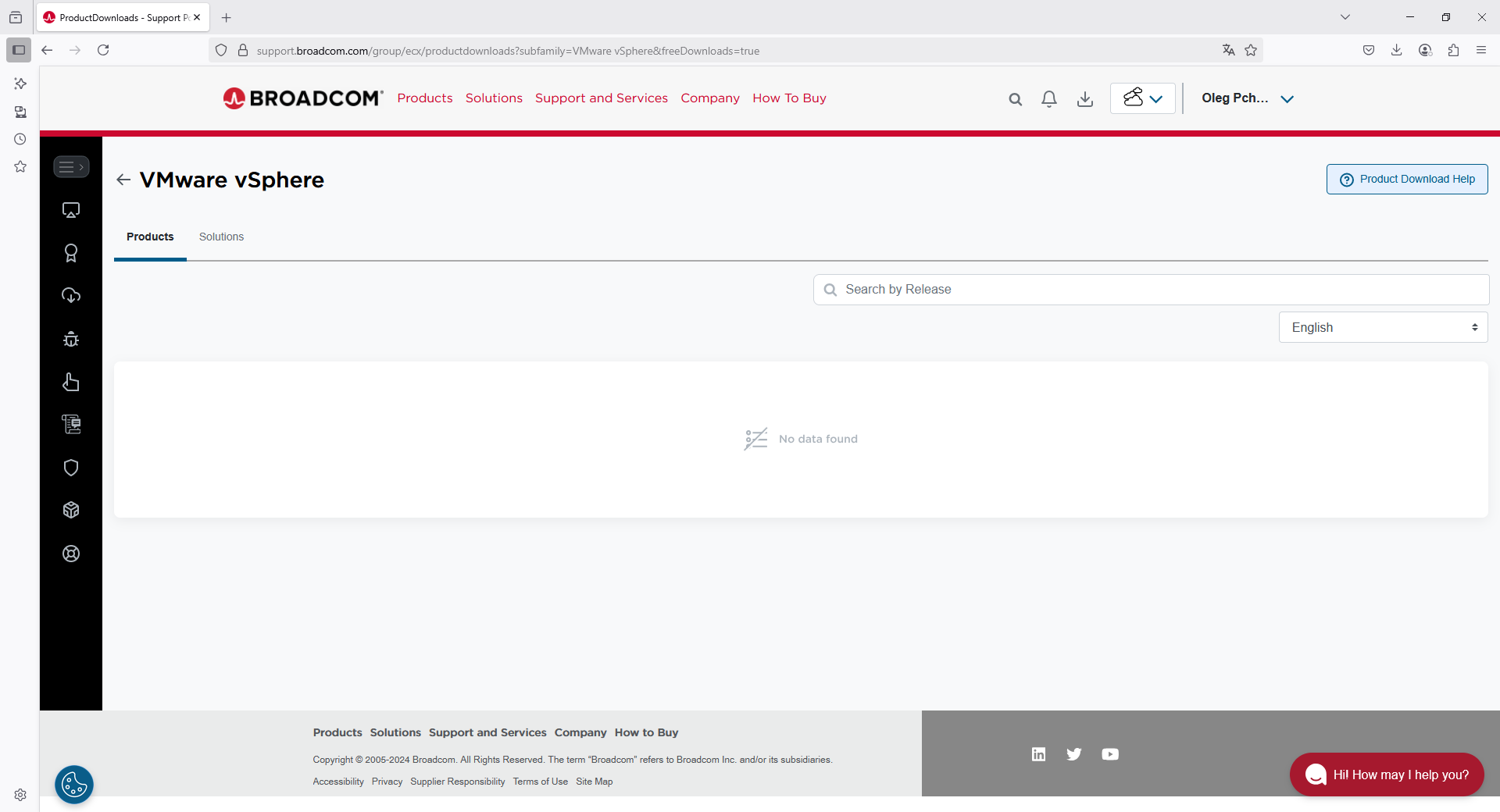Open the lifebuoy support icon in the sidebar

click(71, 554)
